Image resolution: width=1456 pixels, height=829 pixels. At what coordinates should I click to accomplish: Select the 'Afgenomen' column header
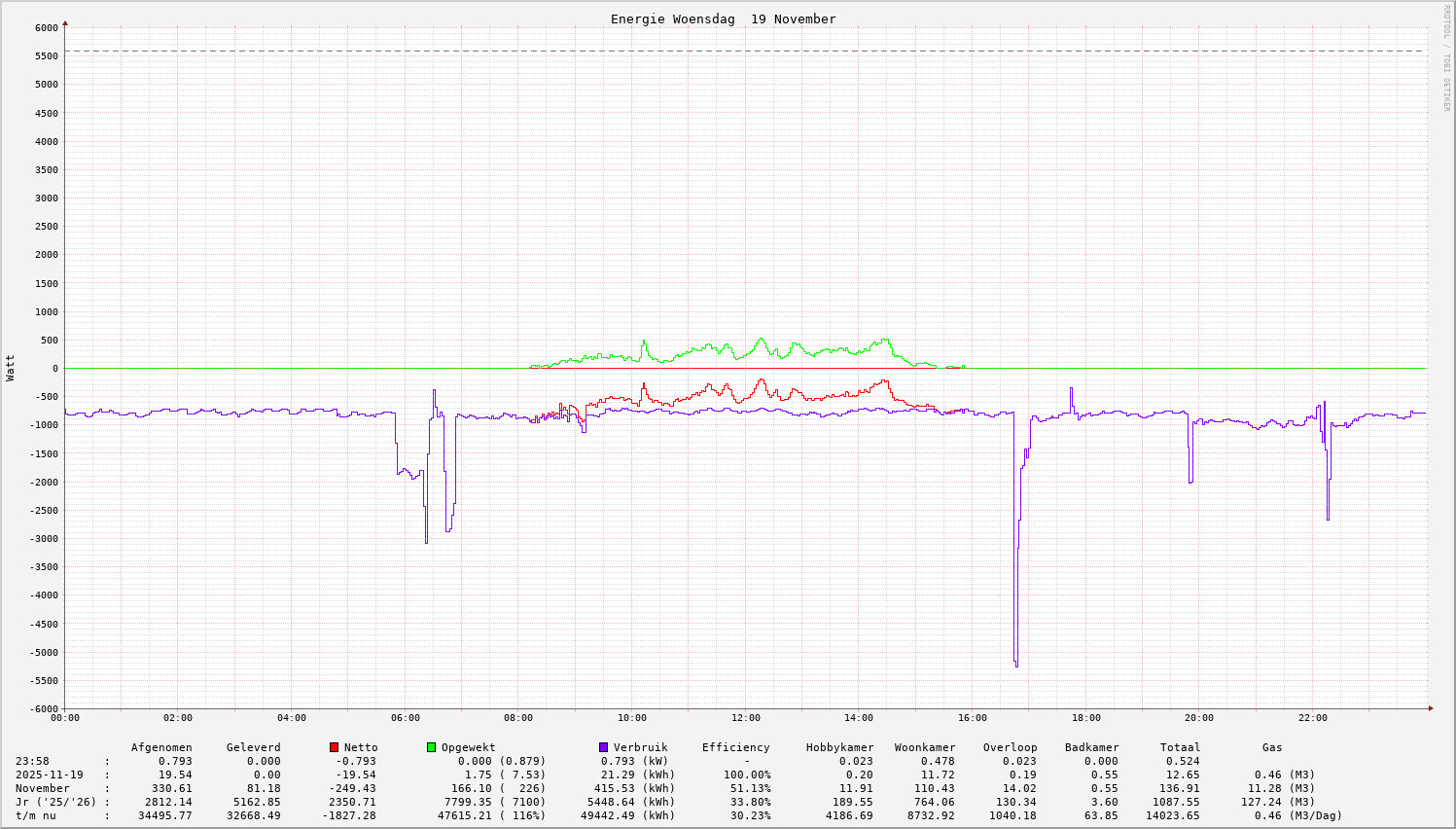pos(161,747)
